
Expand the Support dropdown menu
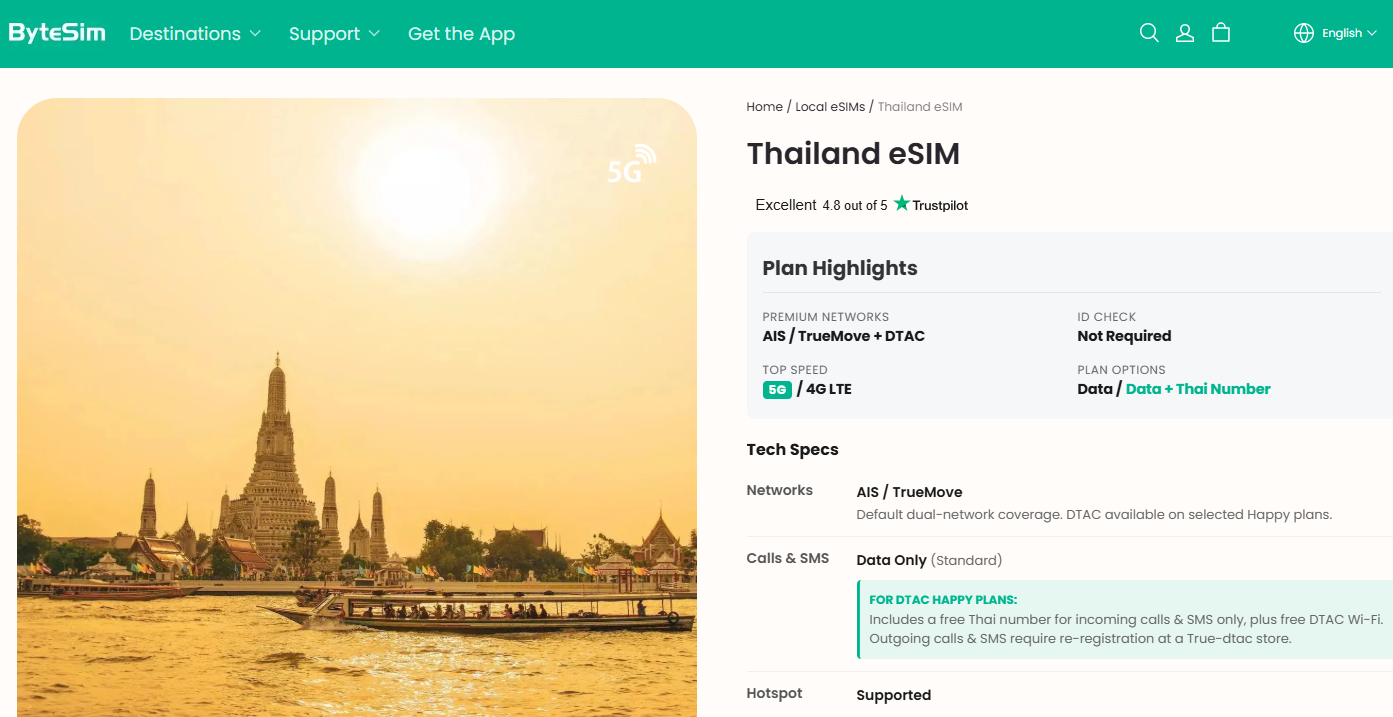pyautogui.click(x=334, y=34)
